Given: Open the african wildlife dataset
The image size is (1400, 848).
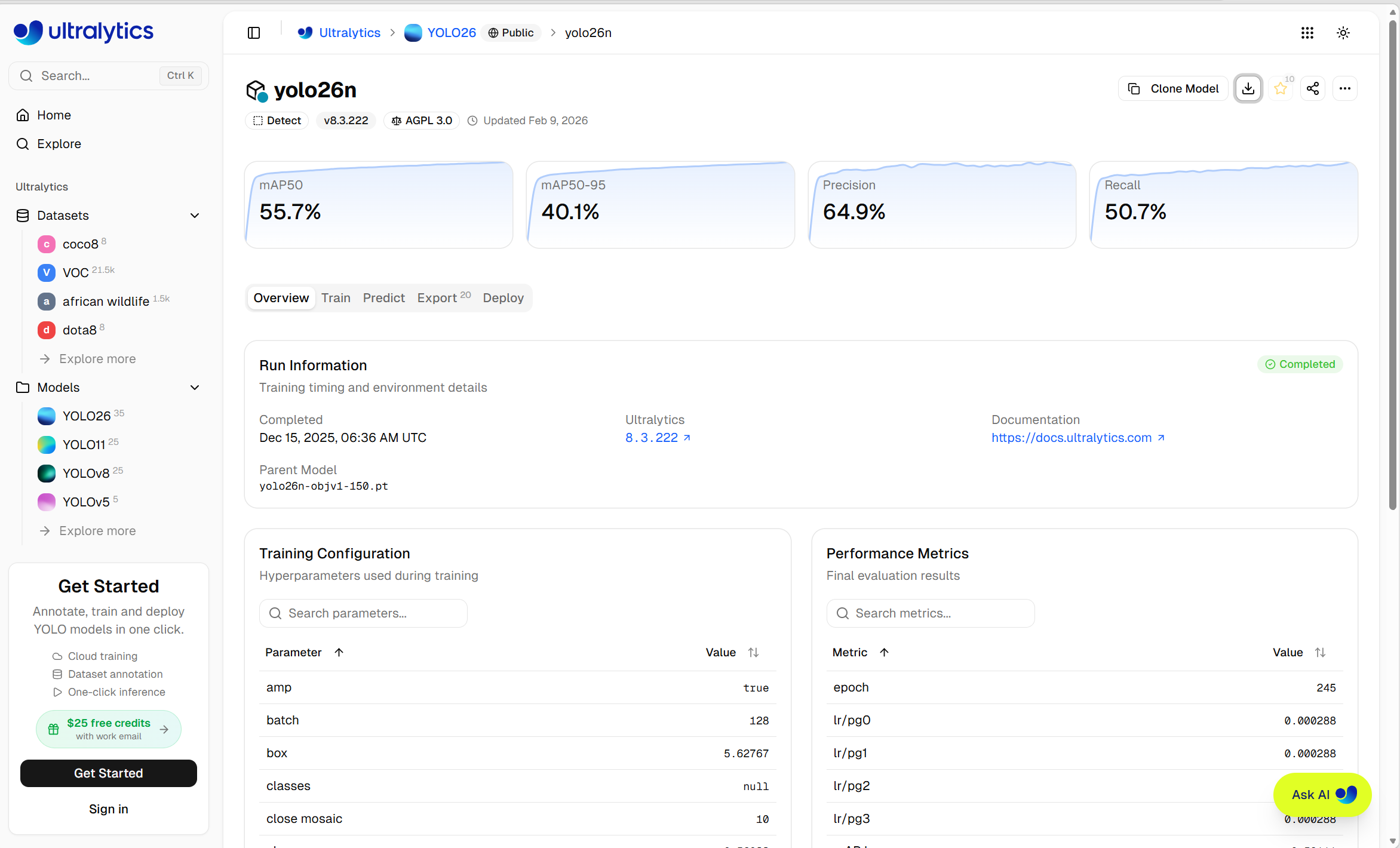Looking at the screenshot, I should [x=104, y=301].
